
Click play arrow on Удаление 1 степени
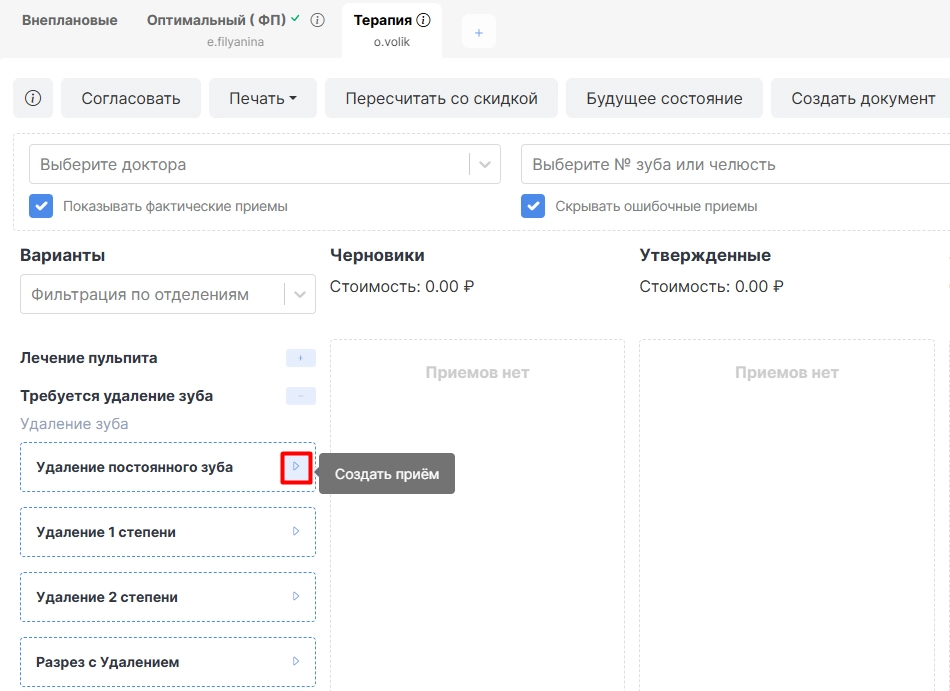pos(296,532)
